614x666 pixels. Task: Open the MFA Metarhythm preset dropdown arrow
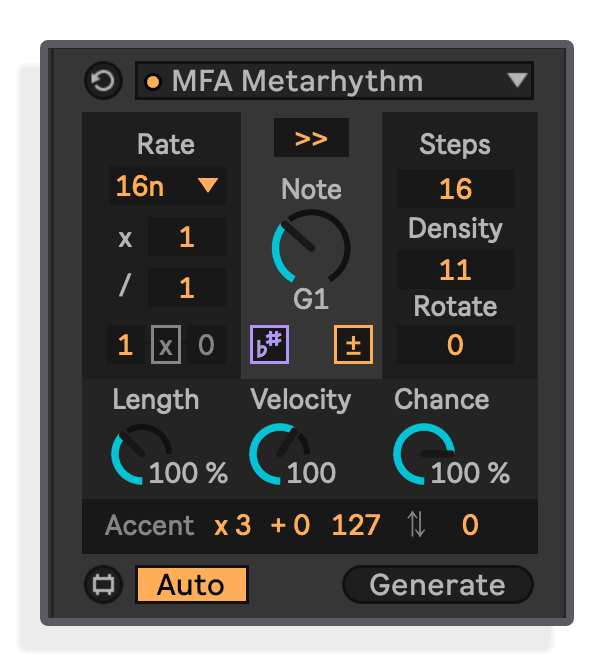click(517, 80)
